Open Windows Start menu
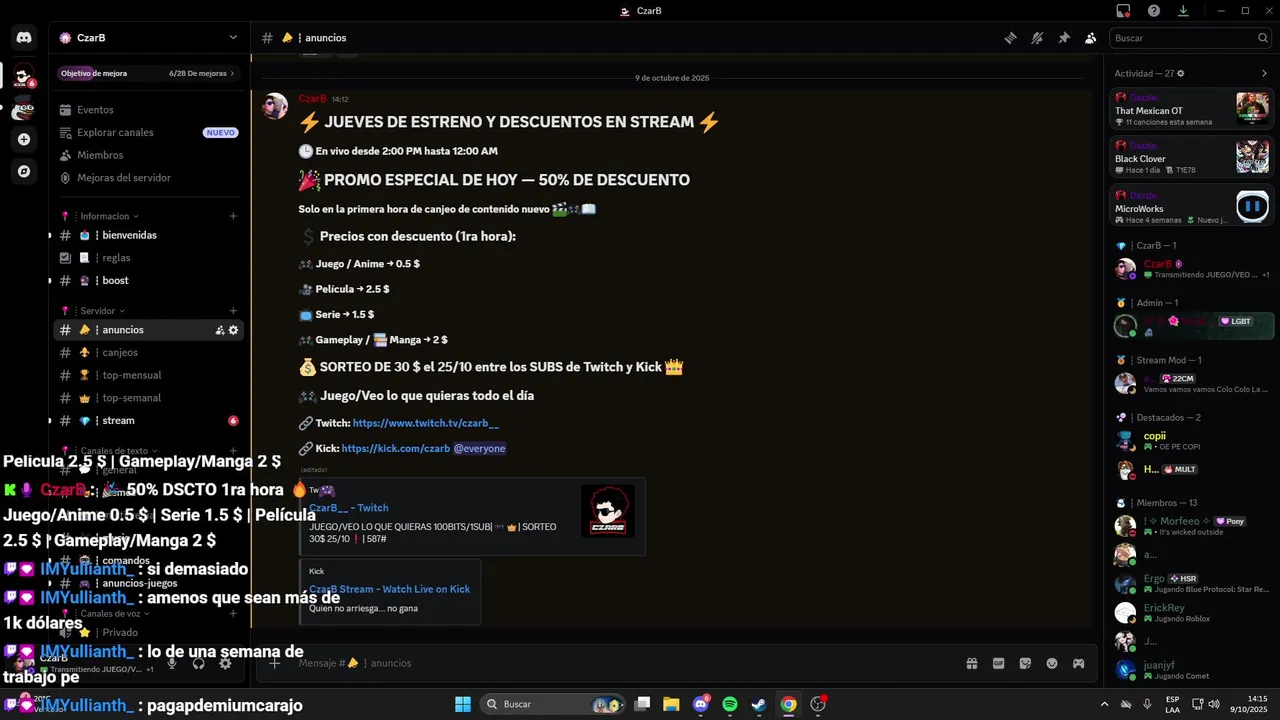This screenshot has height=720, width=1280. click(463, 704)
